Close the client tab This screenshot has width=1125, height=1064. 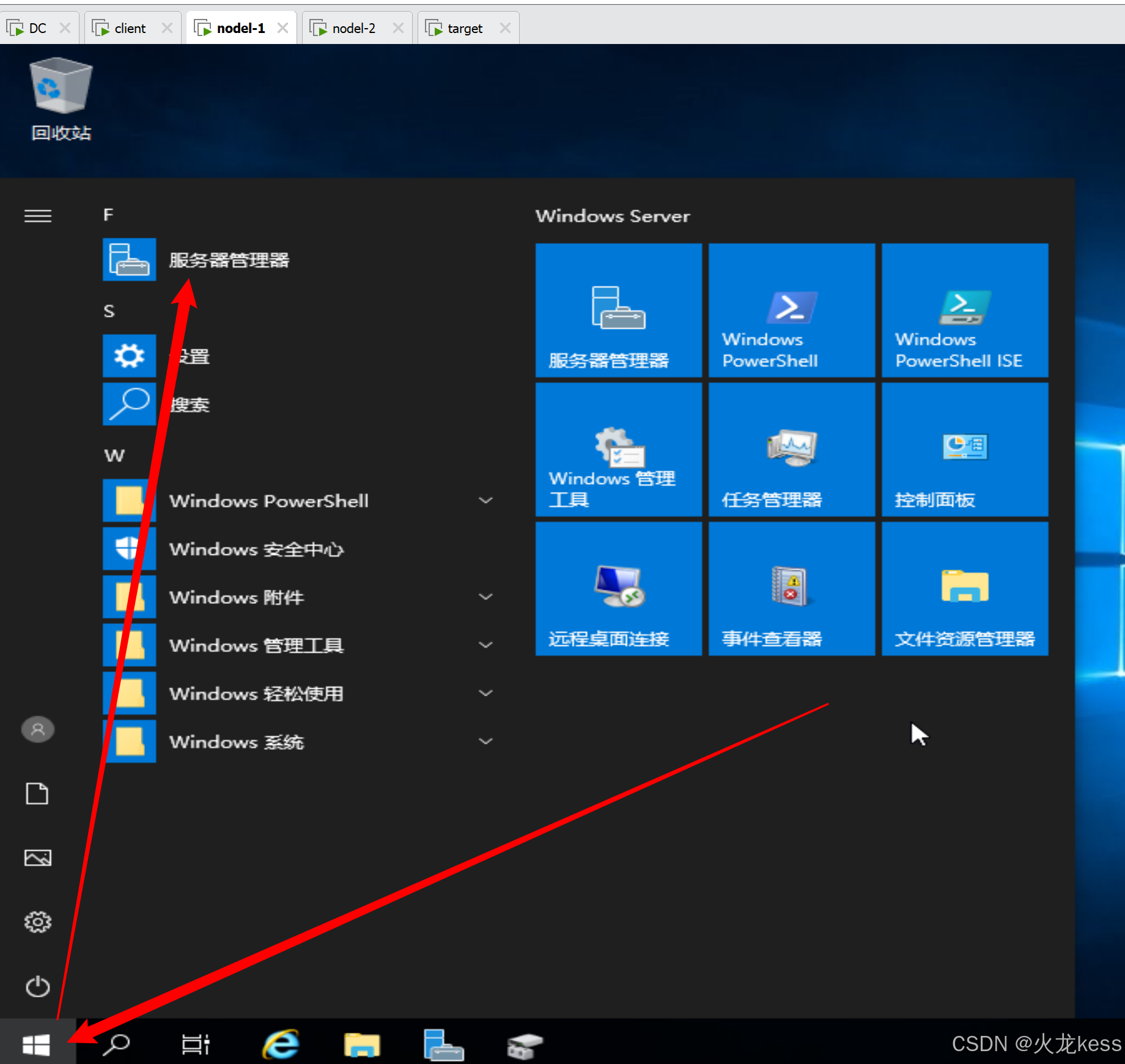click(x=167, y=28)
